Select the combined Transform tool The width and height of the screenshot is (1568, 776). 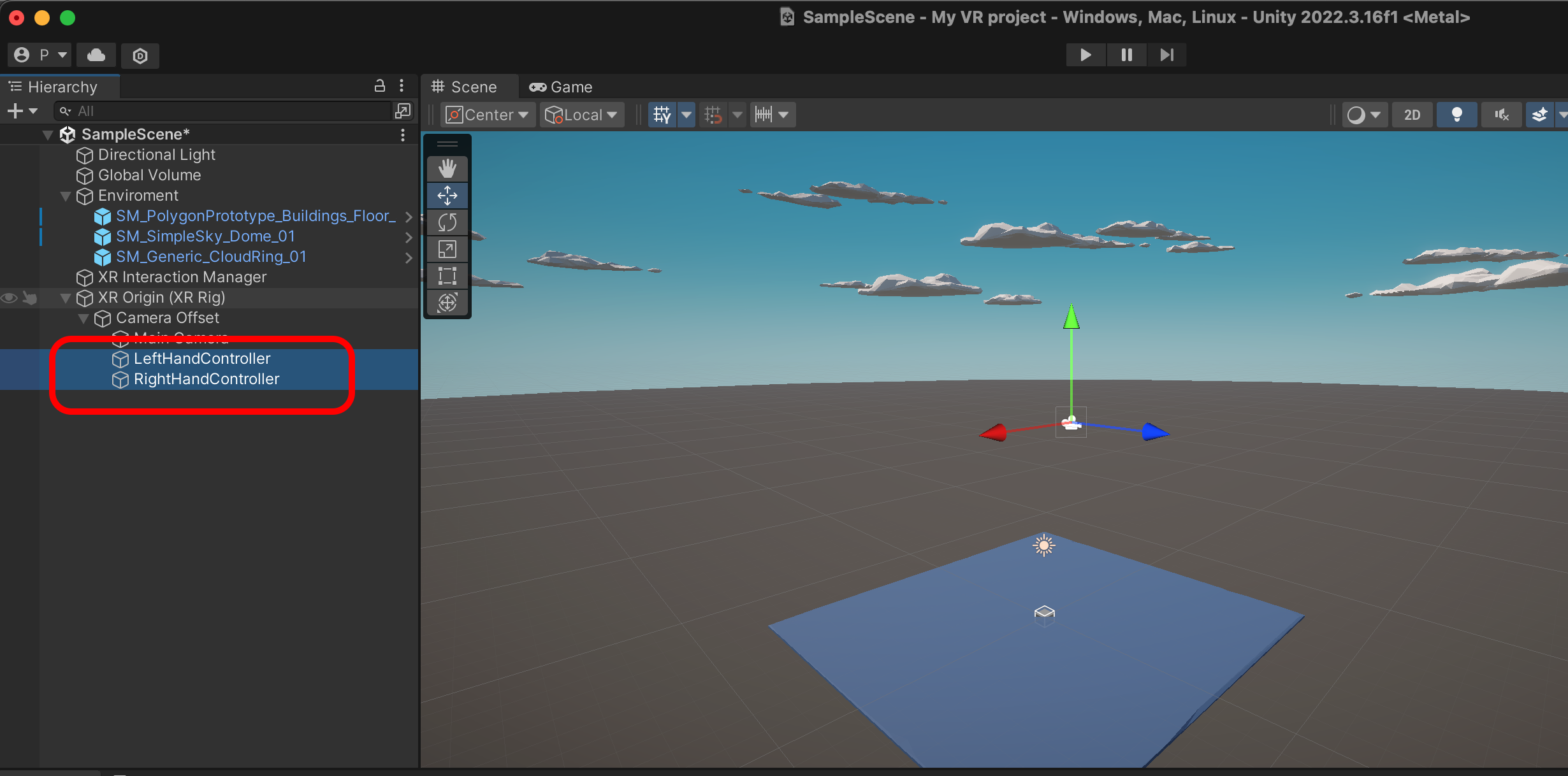pyautogui.click(x=447, y=303)
